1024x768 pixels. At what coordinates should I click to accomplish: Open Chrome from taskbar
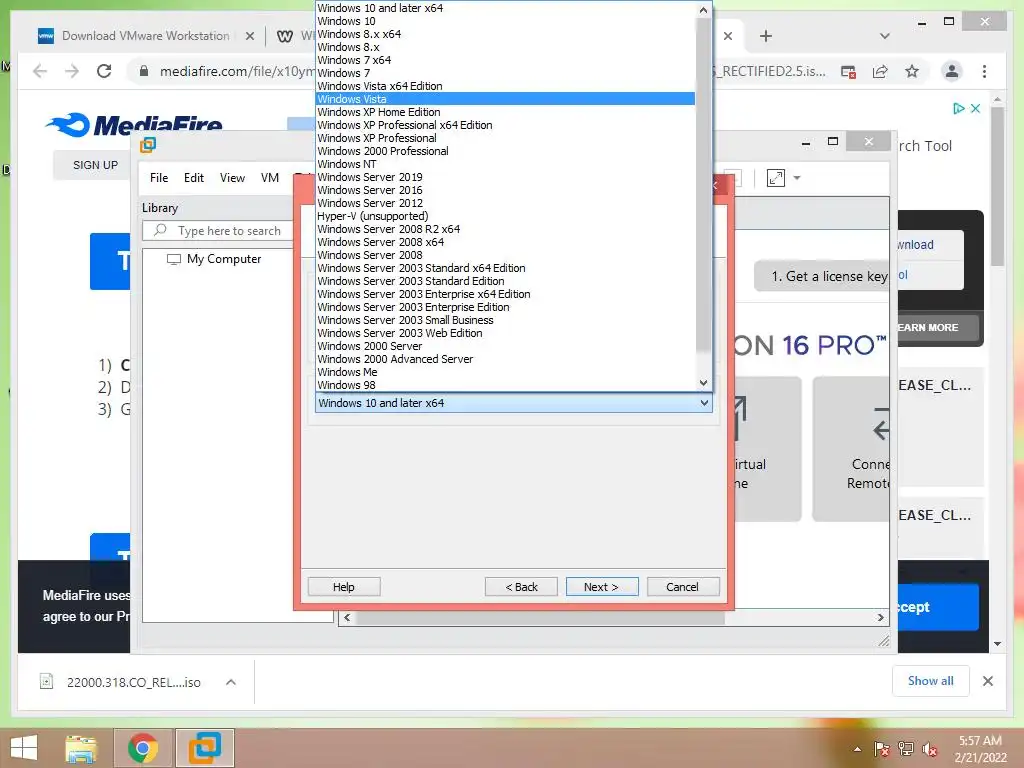click(142, 748)
